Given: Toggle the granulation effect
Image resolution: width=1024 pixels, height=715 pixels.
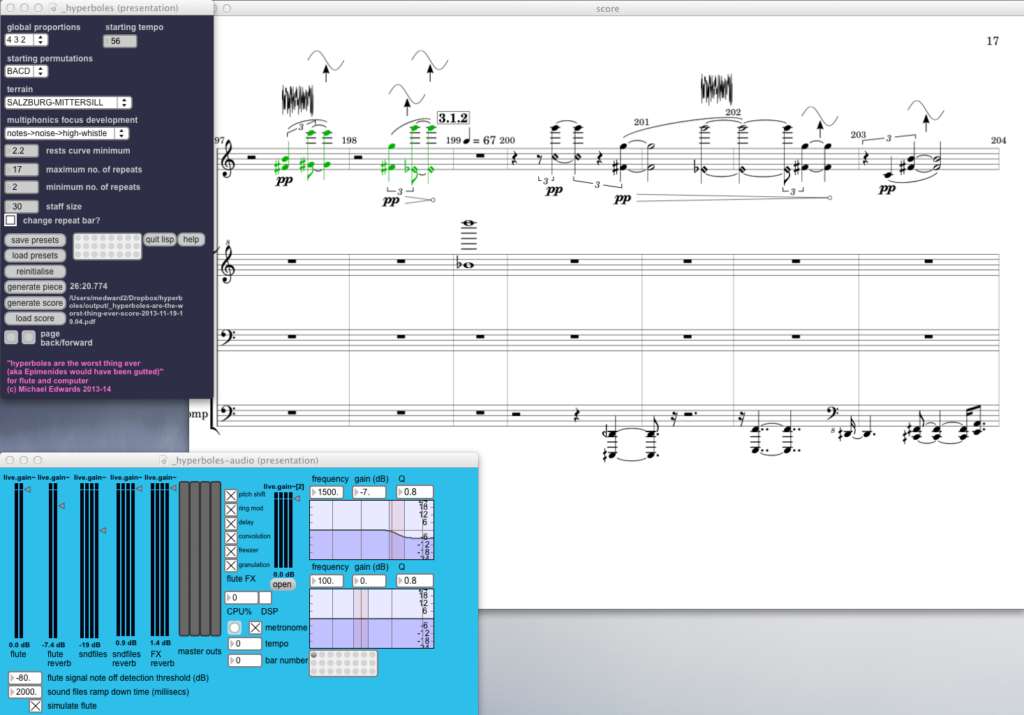Looking at the screenshot, I should 231,565.
